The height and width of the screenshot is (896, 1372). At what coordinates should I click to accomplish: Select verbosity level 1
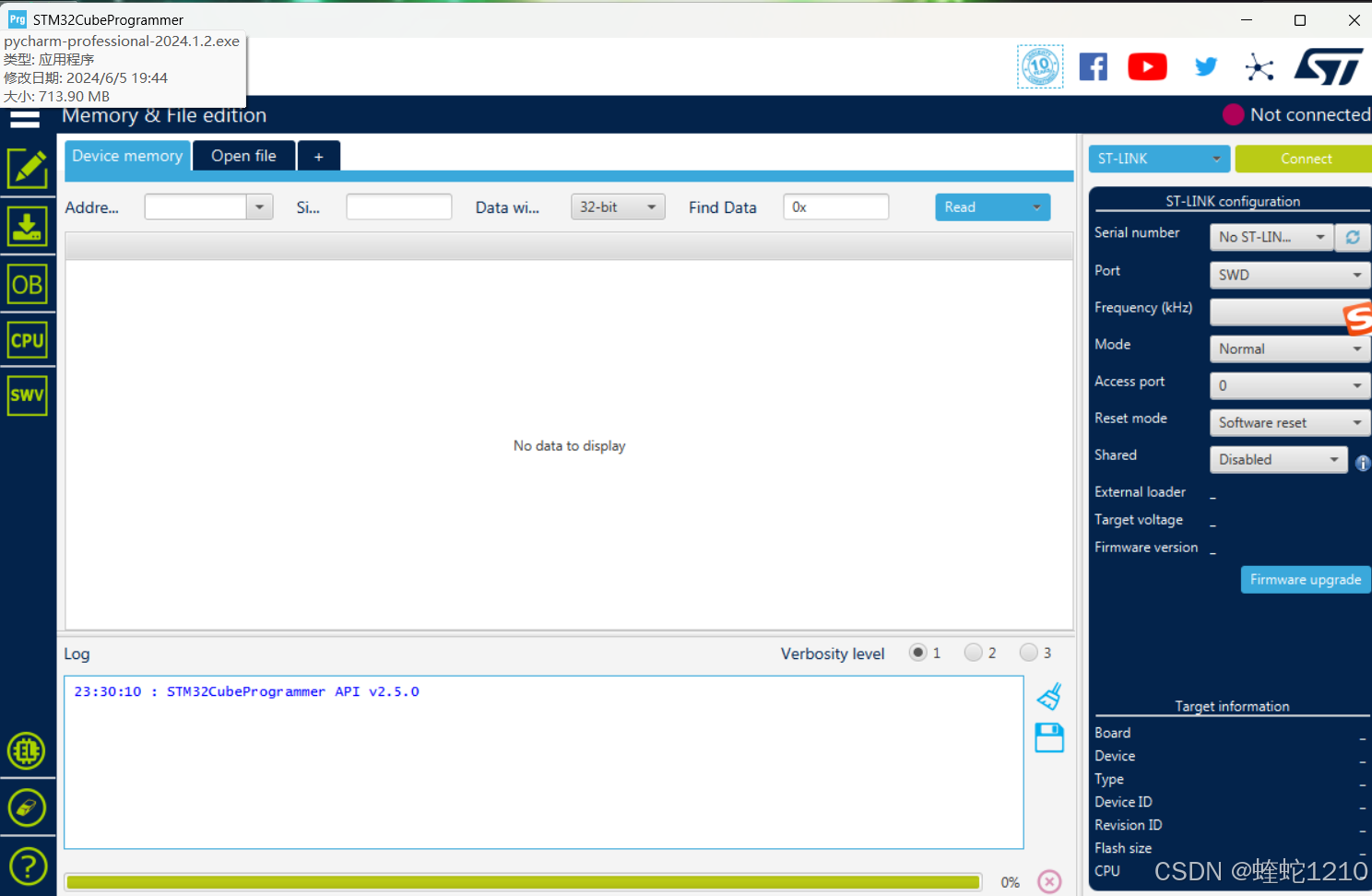point(917,653)
